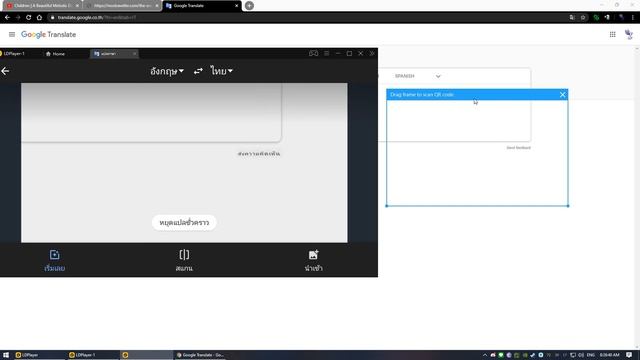Screen dimensions: 640x360
Task: Click the Send feedback link
Action: click(518, 148)
